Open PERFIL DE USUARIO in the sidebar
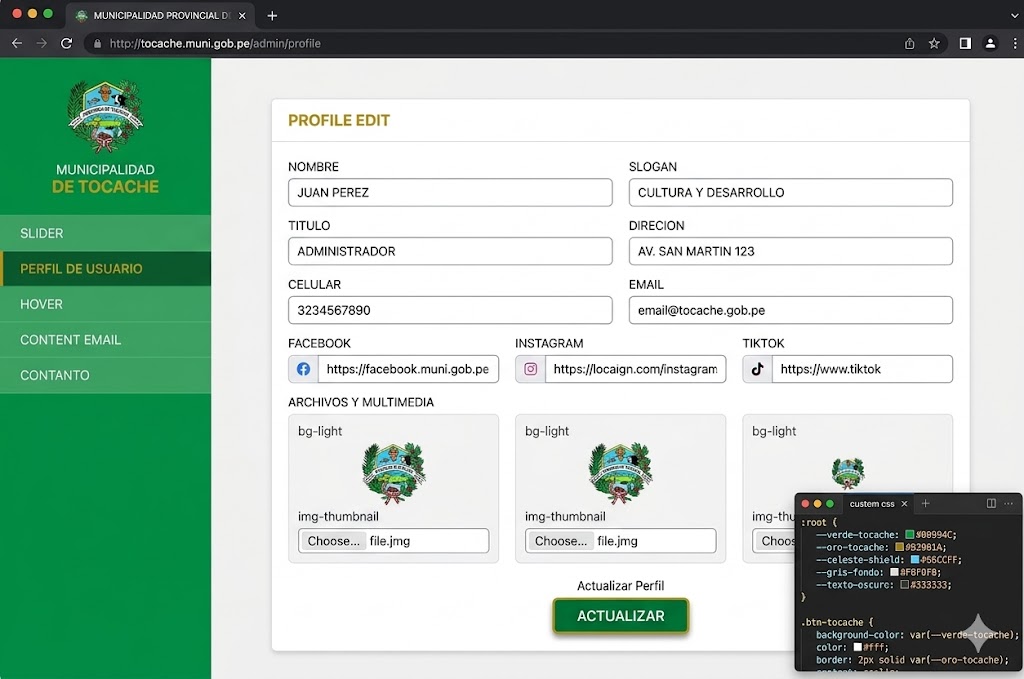This screenshot has height=679, width=1024. [x=105, y=268]
